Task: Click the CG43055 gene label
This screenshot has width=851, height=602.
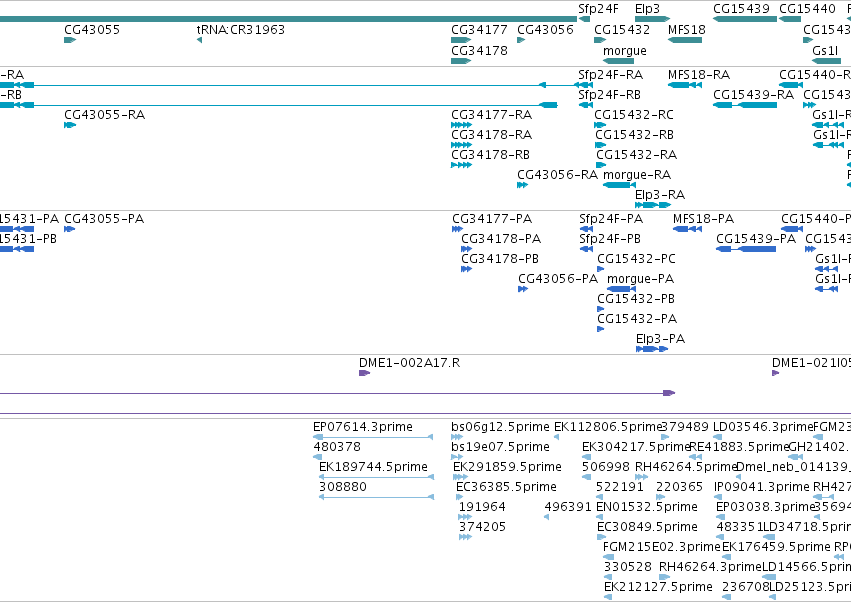Action: [92, 29]
